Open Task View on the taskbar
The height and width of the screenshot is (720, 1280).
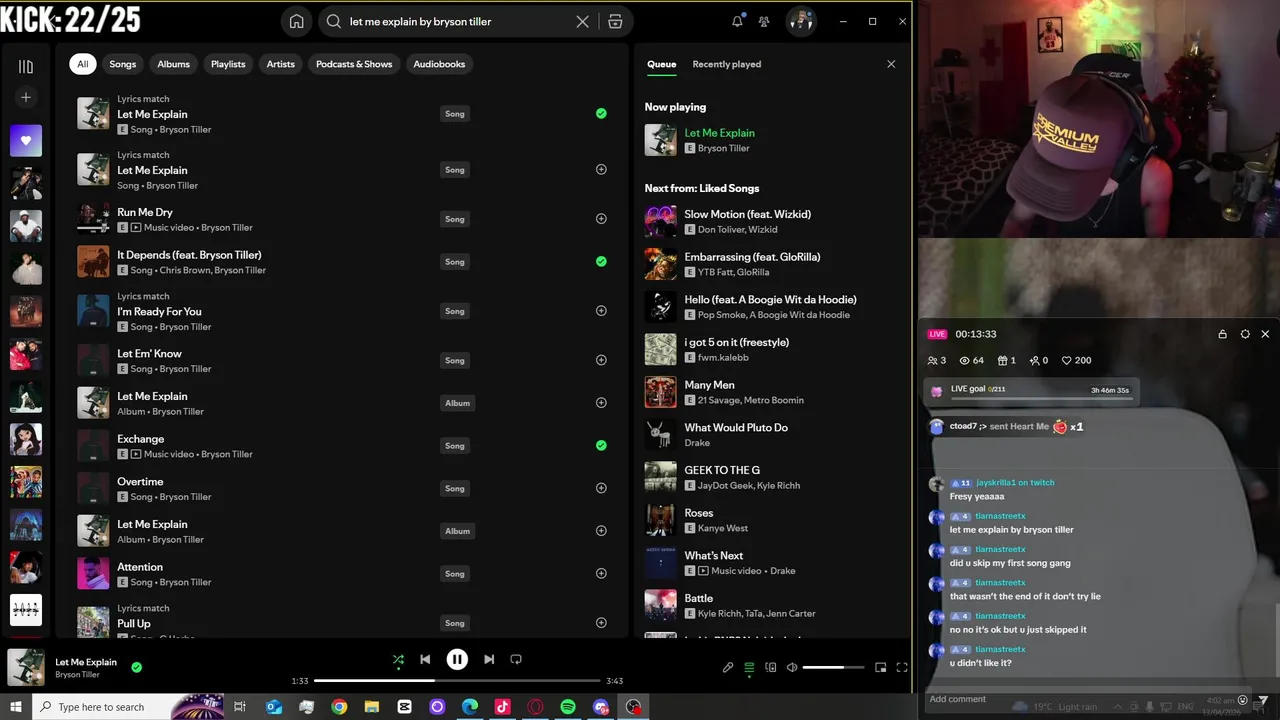coord(240,707)
